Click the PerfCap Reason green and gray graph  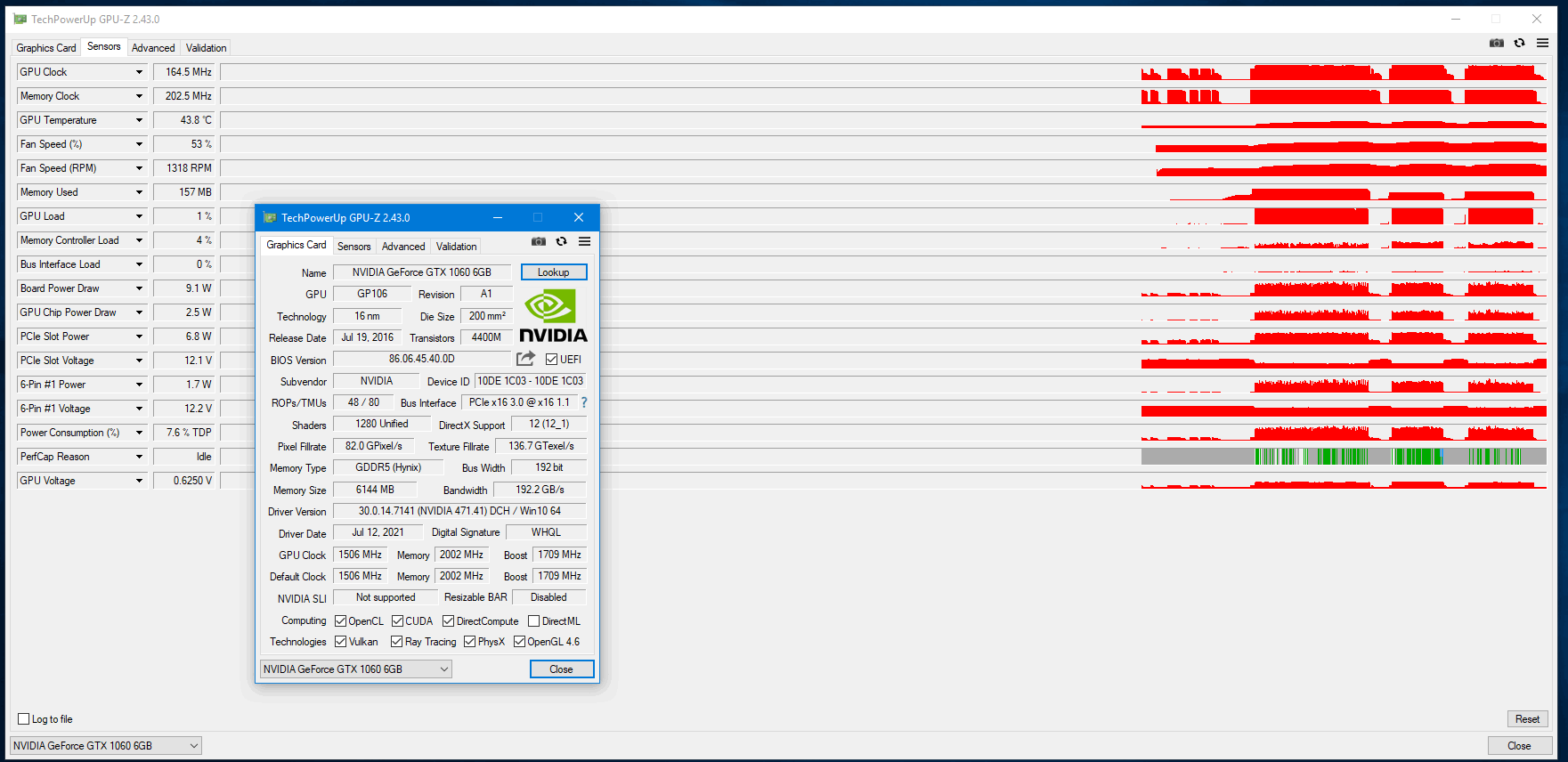point(884,457)
